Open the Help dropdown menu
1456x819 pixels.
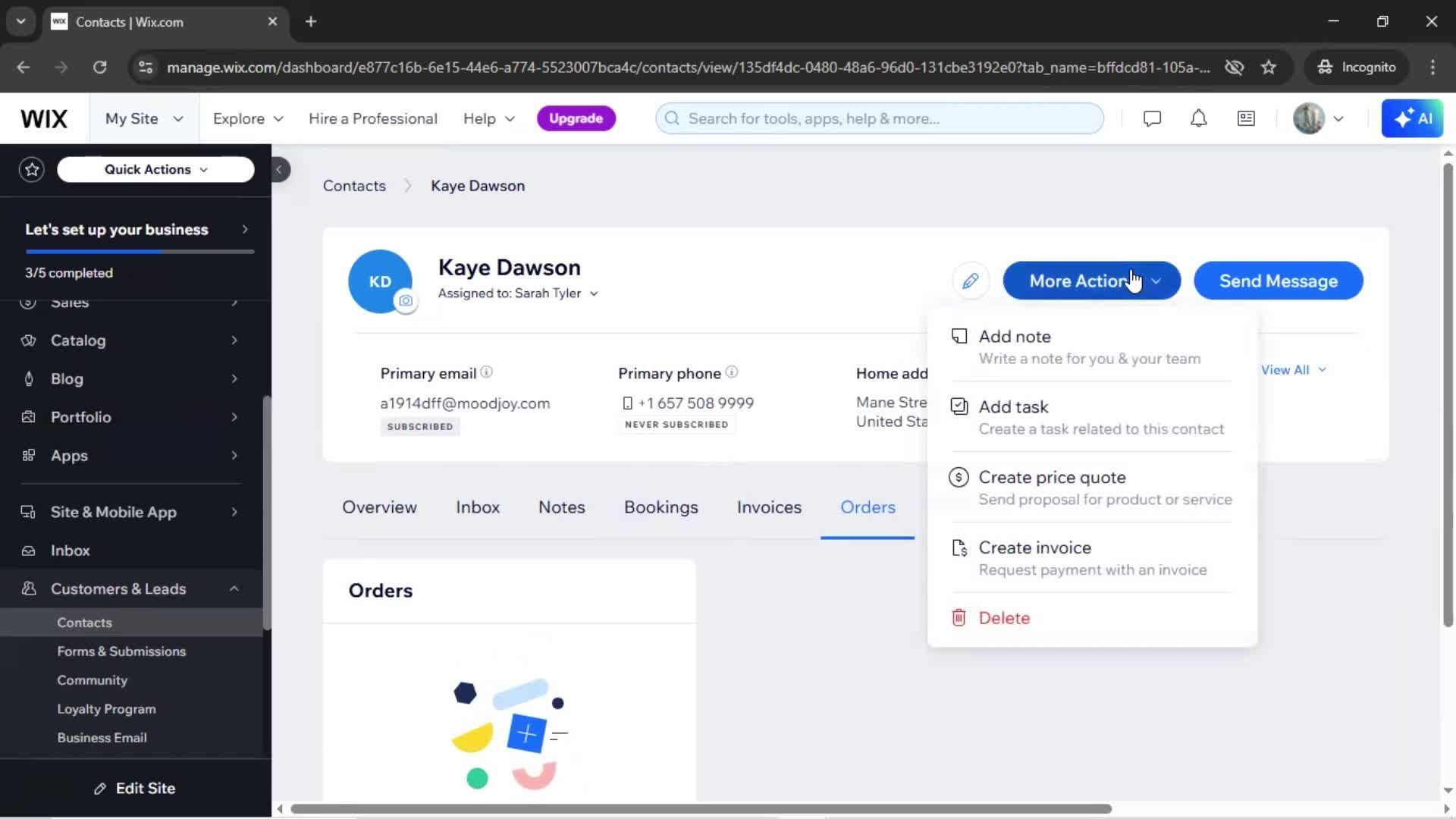[x=489, y=119]
